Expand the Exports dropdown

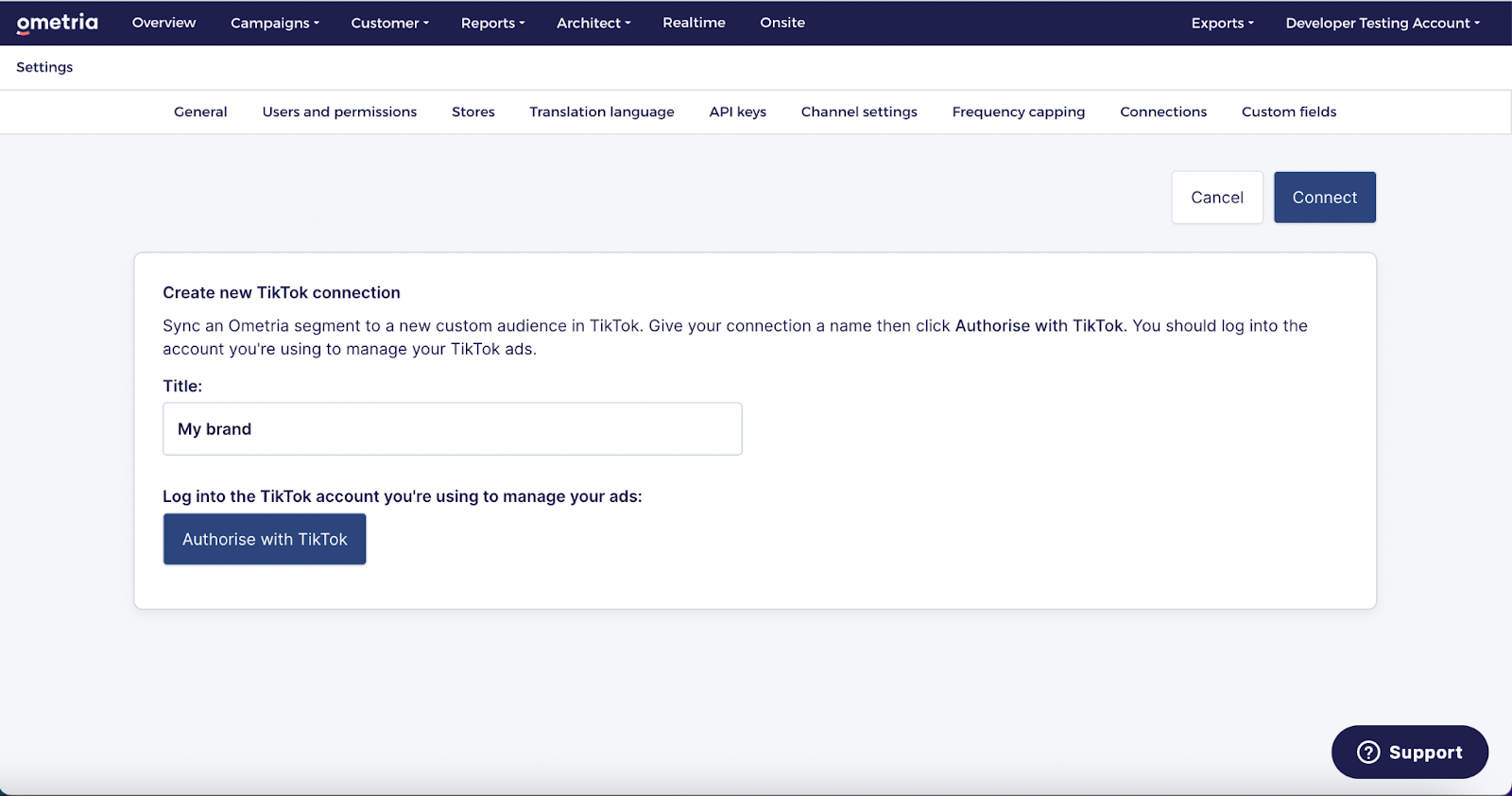[1223, 23]
